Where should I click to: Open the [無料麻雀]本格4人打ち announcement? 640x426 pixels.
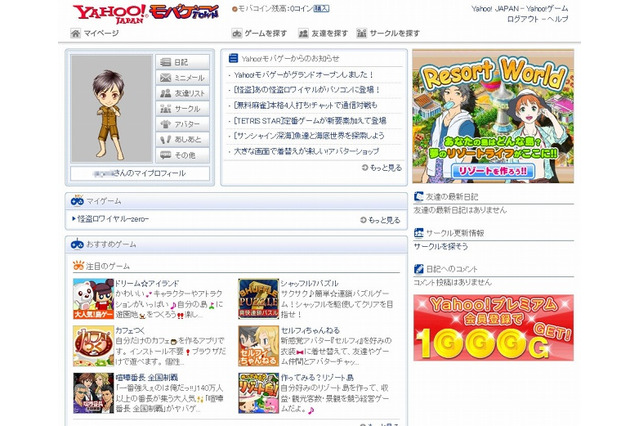[x=305, y=105]
